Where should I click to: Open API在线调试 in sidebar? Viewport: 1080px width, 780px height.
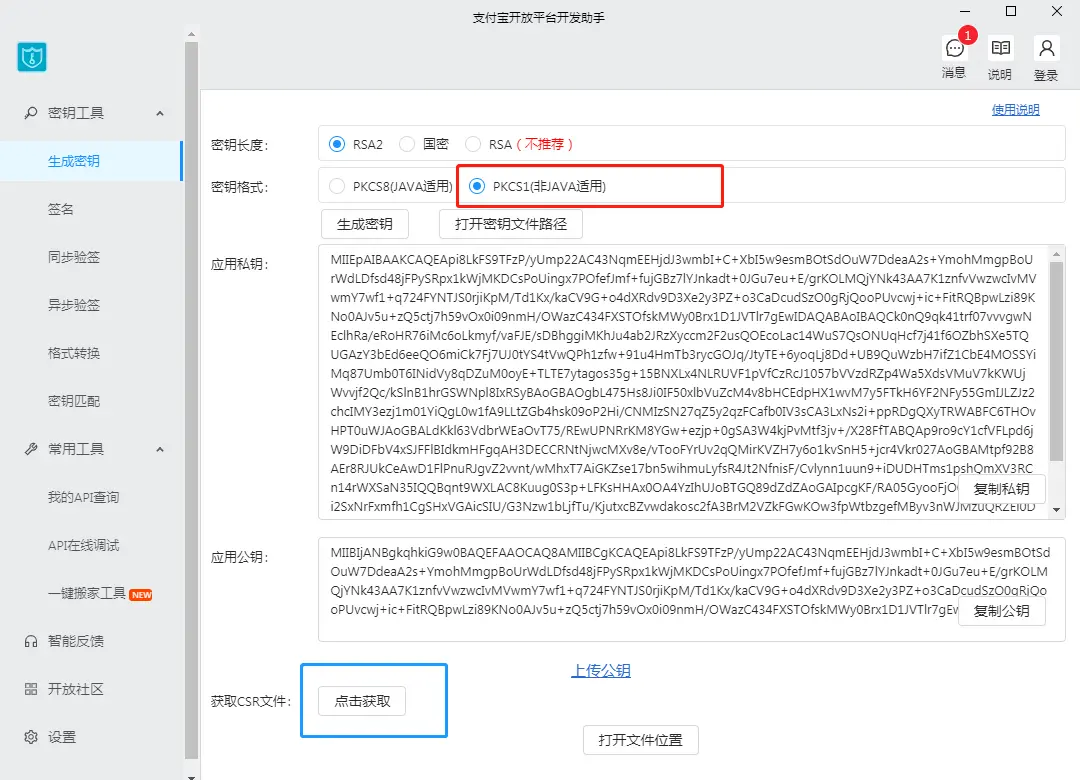(x=83, y=545)
